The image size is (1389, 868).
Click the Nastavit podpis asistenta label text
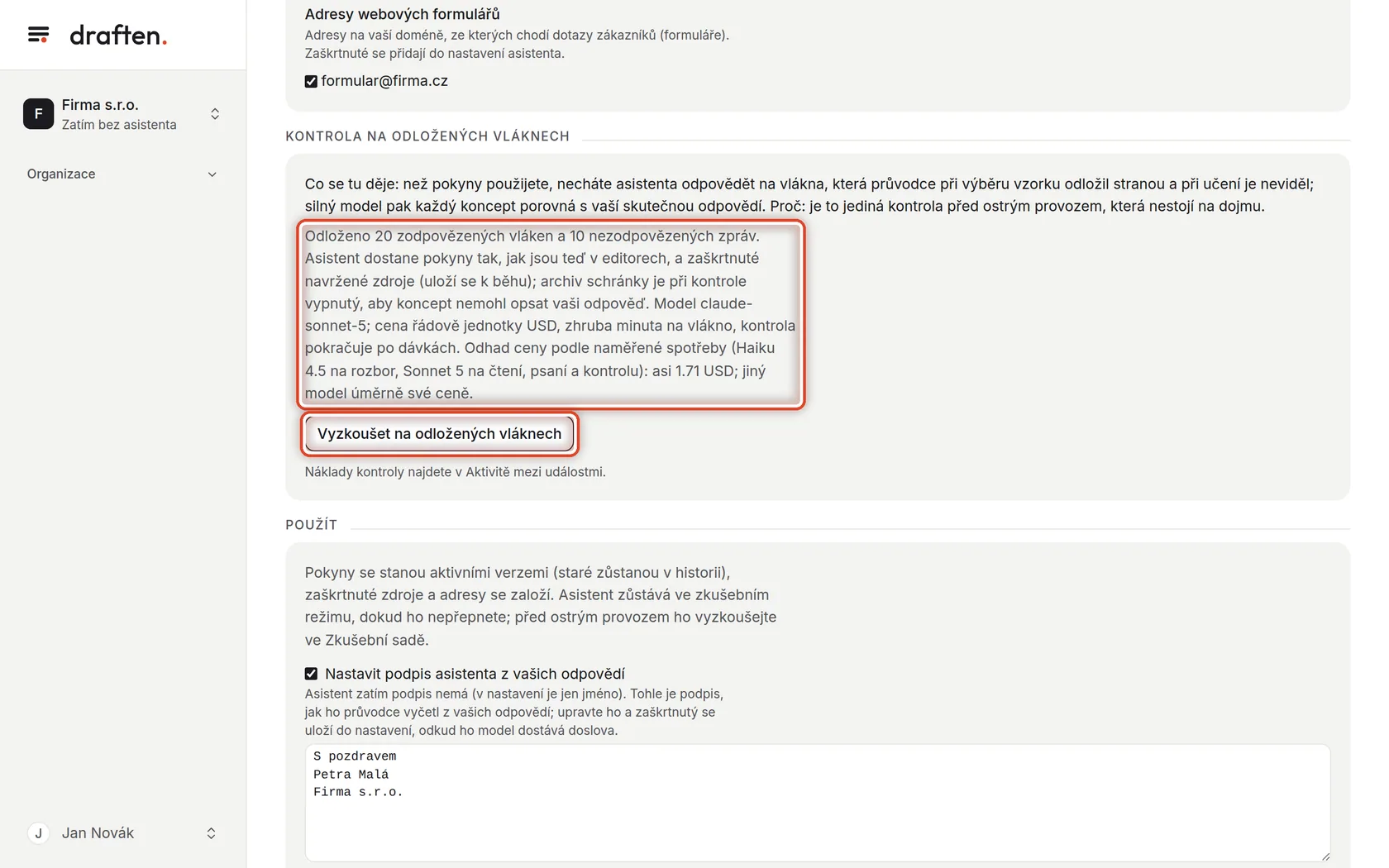[475, 674]
